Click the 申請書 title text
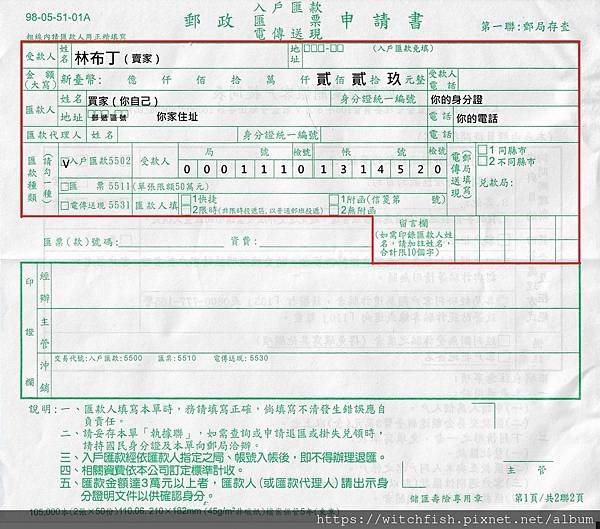600x529 pixels. 382,20
